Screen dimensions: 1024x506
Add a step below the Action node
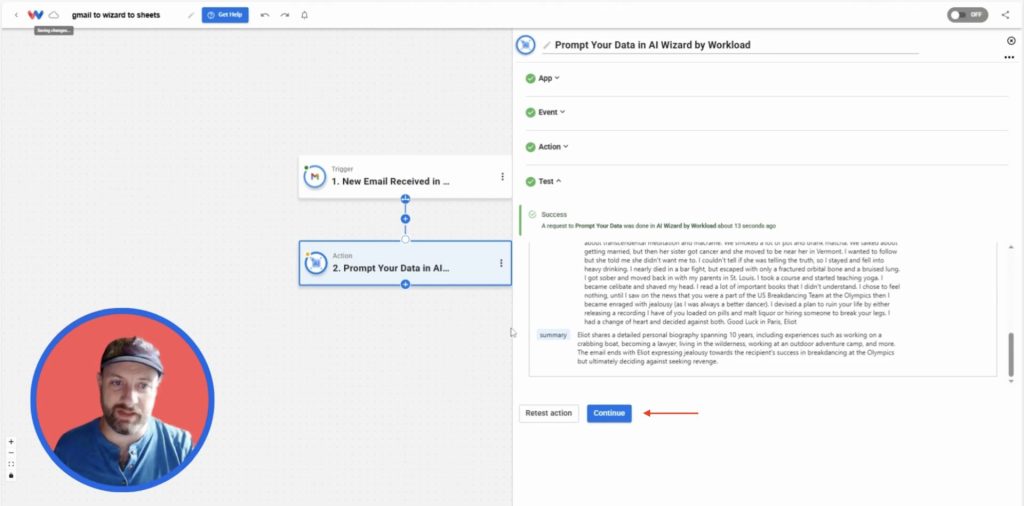[x=405, y=285]
